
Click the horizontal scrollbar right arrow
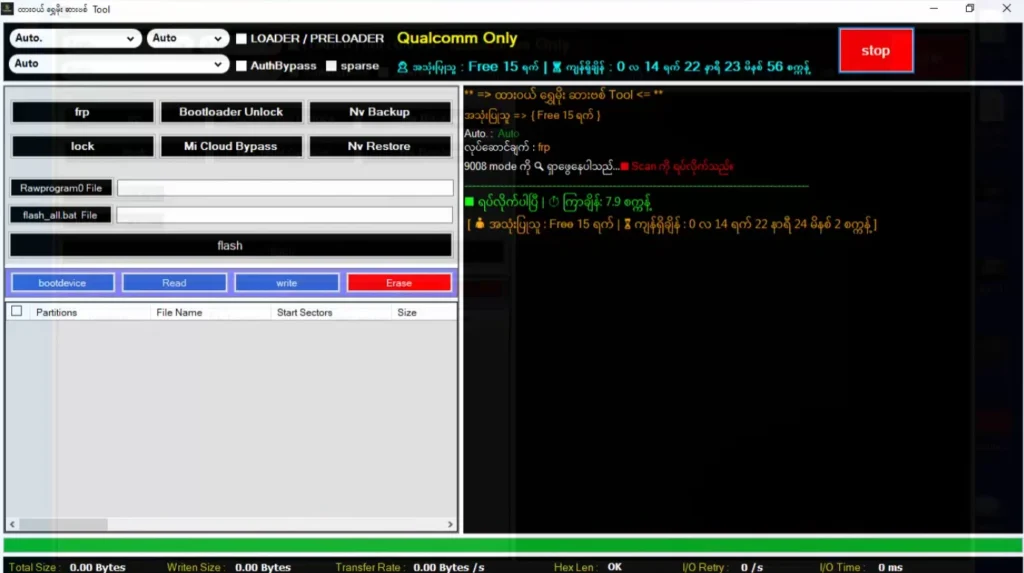pyautogui.click(x=450, y=525)
